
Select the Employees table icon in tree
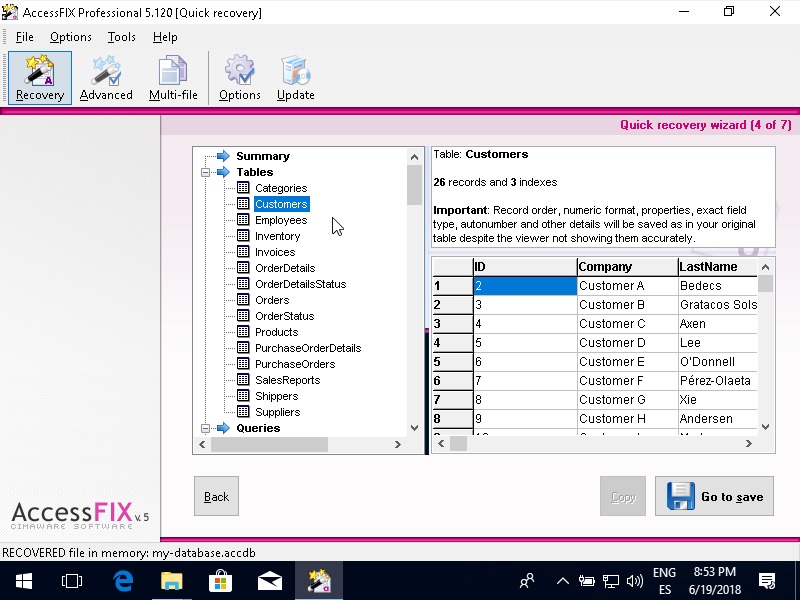(243, 220)
